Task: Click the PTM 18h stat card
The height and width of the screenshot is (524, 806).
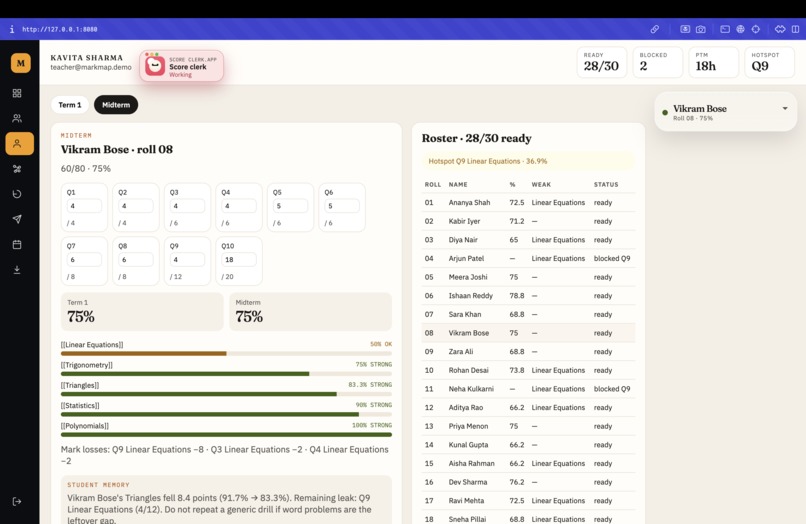Action: (713, 62)
